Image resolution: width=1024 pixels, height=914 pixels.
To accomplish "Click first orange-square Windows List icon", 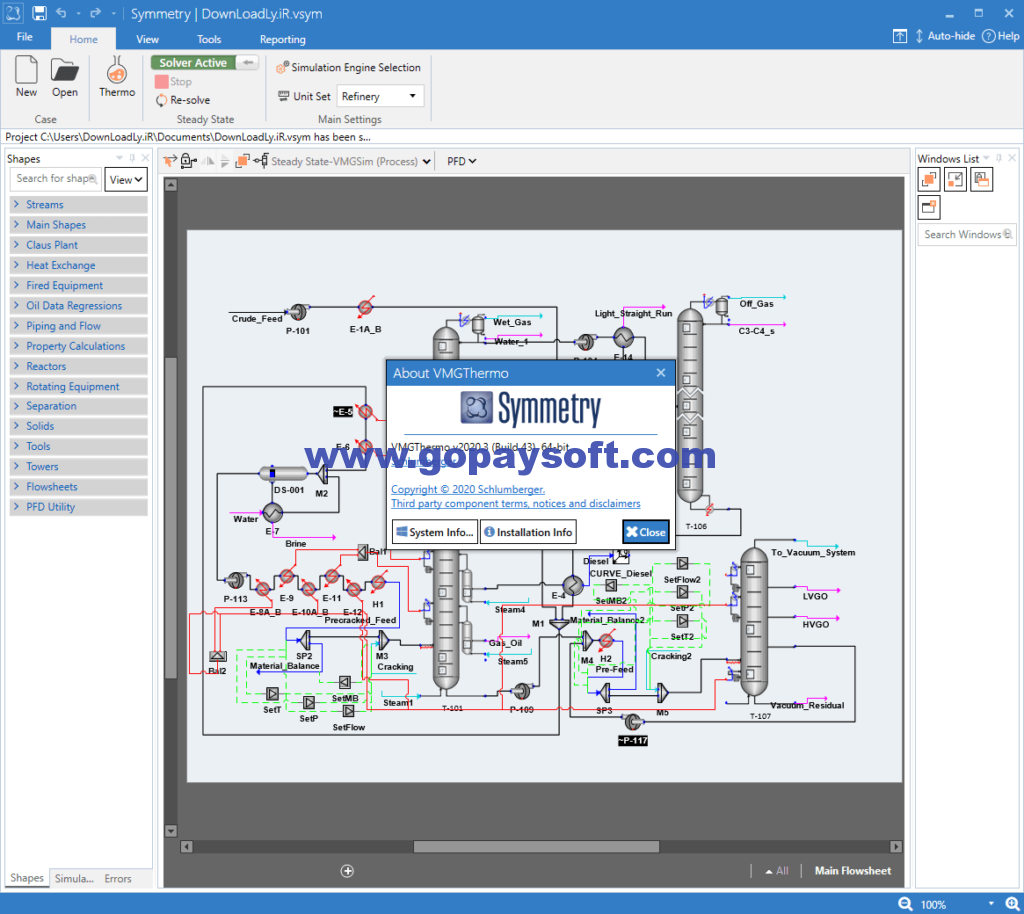I will point(929,180).
